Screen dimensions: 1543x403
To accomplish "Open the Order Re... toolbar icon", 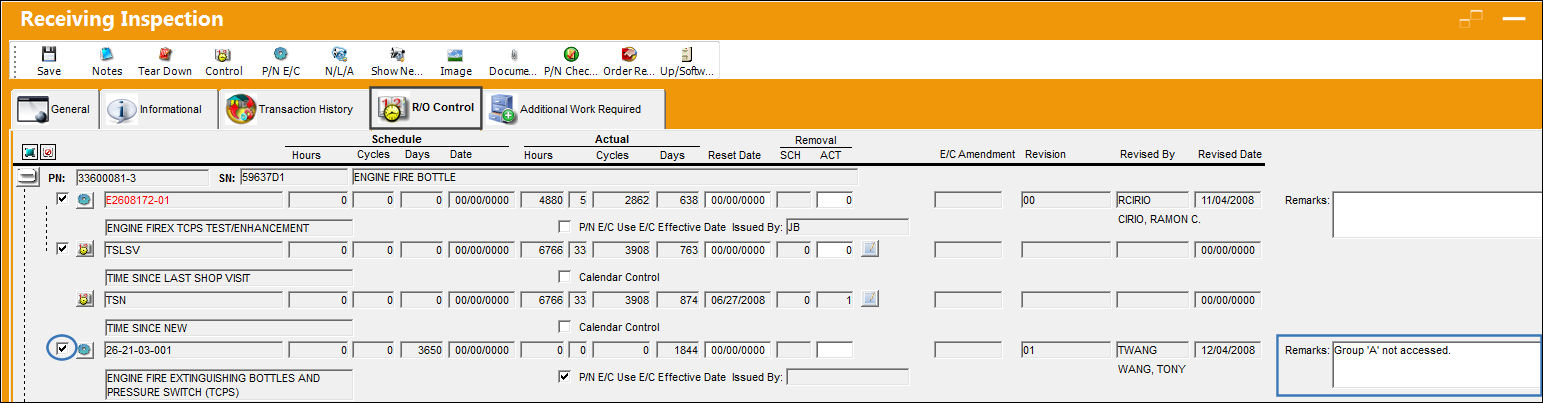I will pos(629,61).
